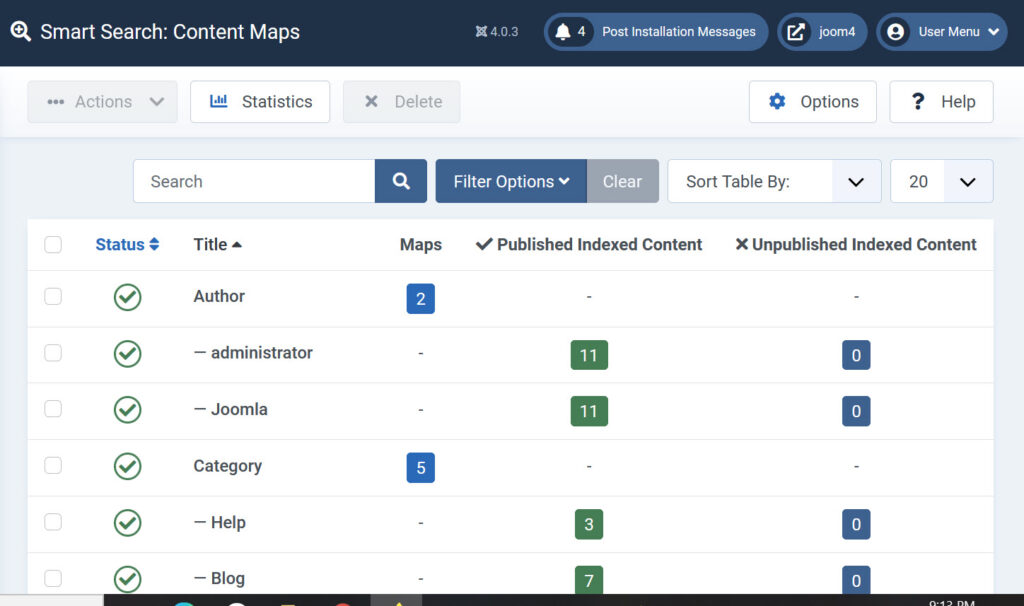This screenshot has height=606, width=1024.
Task: Expand the Actions dropdown
Action: tap(102, 102)
